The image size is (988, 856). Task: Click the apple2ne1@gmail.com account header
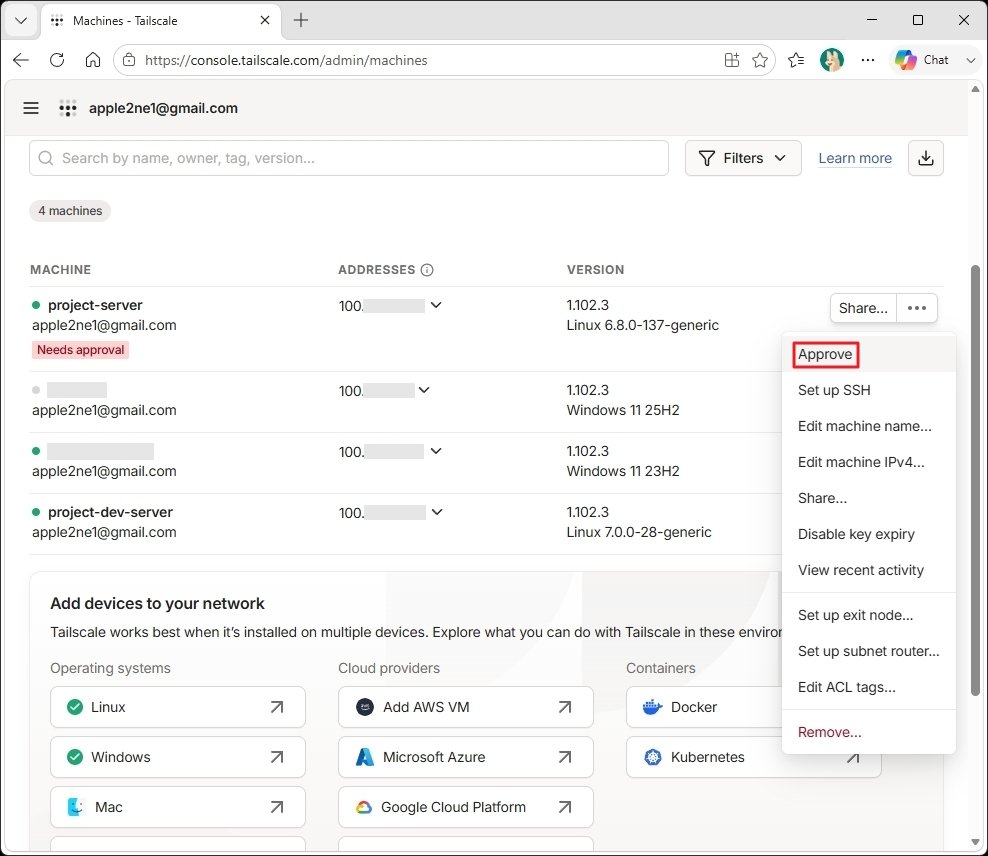(163, 108)
